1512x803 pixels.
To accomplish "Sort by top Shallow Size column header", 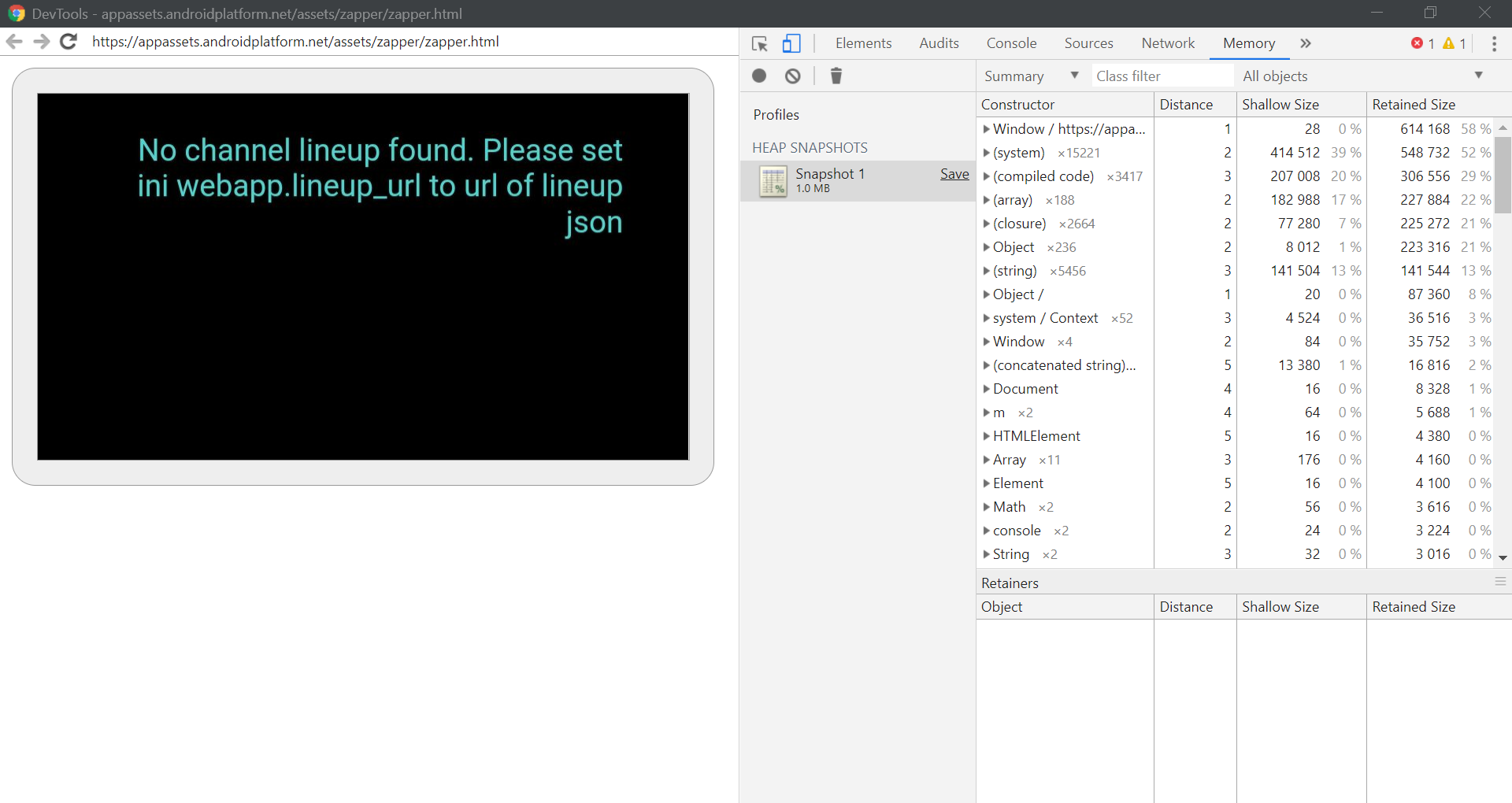I will click(x=1301, y=104).
